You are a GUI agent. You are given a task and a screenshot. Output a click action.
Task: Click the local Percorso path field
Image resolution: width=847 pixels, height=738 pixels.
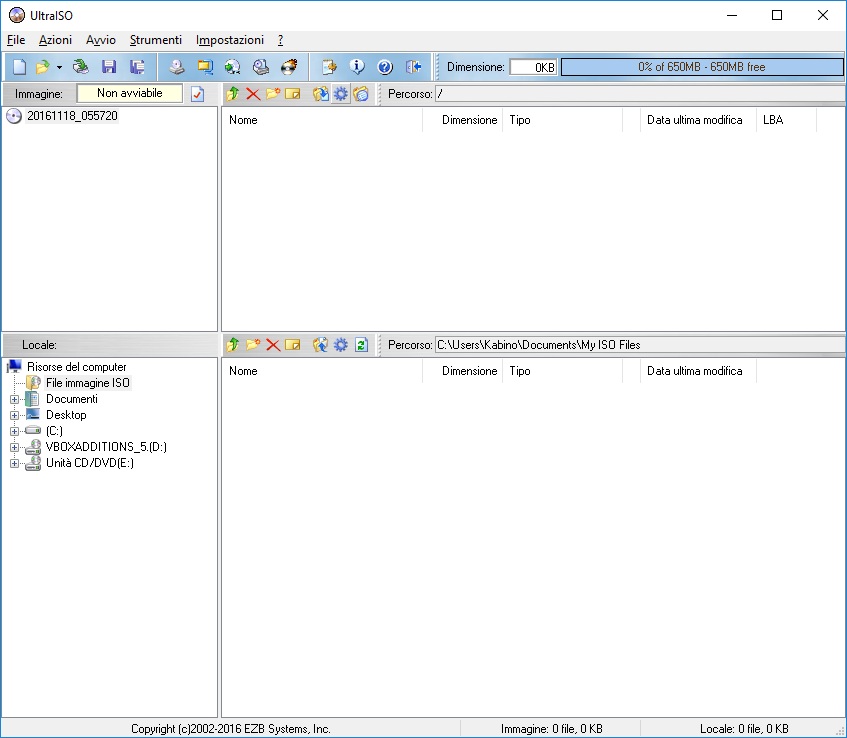coord(640,345)
